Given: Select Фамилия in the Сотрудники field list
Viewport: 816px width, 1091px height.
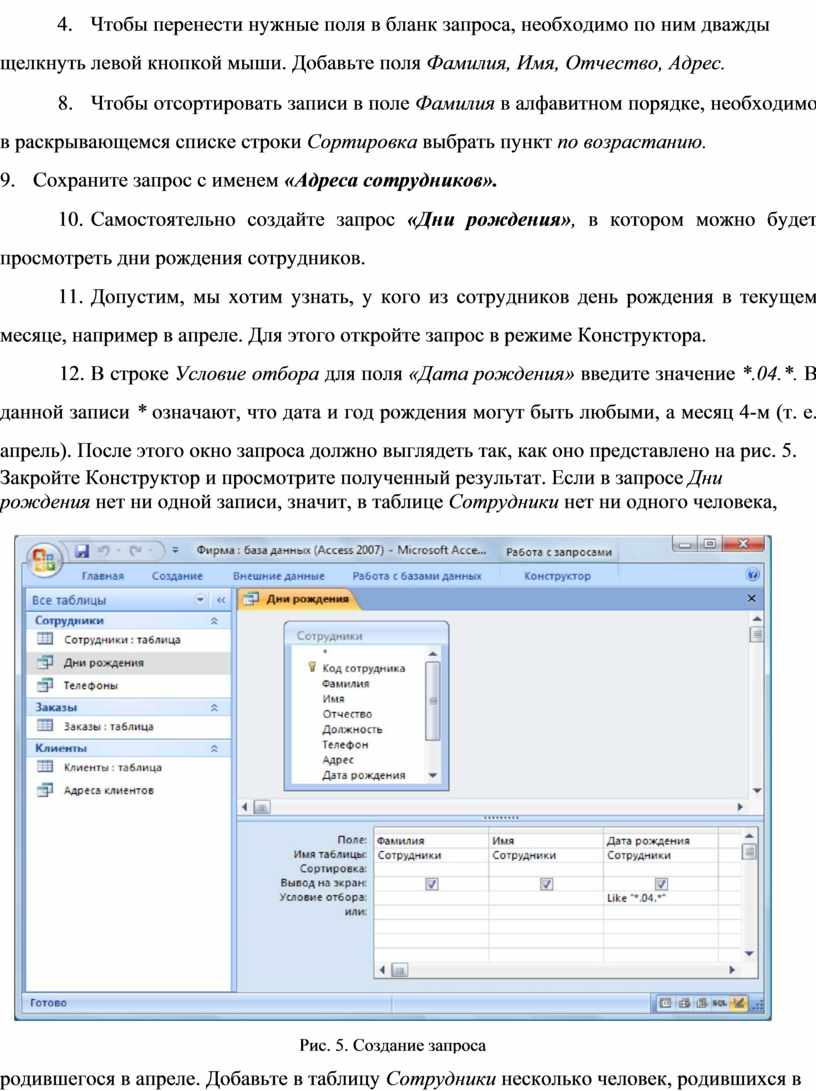Looking at the screenshot, I should [x=346, y=683].
